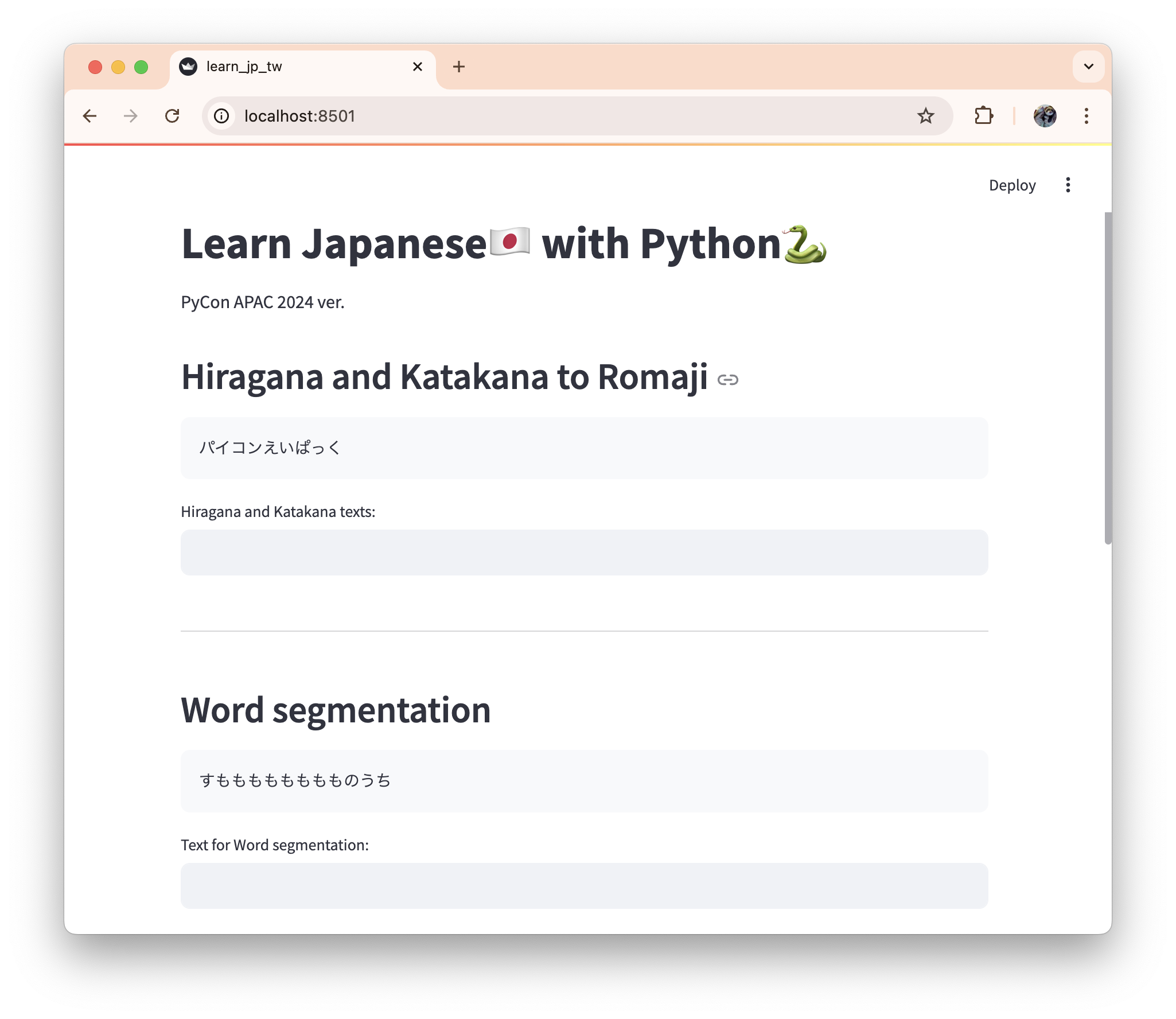Click the browser back arrow
Viewport: 1176px width, 1019px height.
click(x=89, y=116)
